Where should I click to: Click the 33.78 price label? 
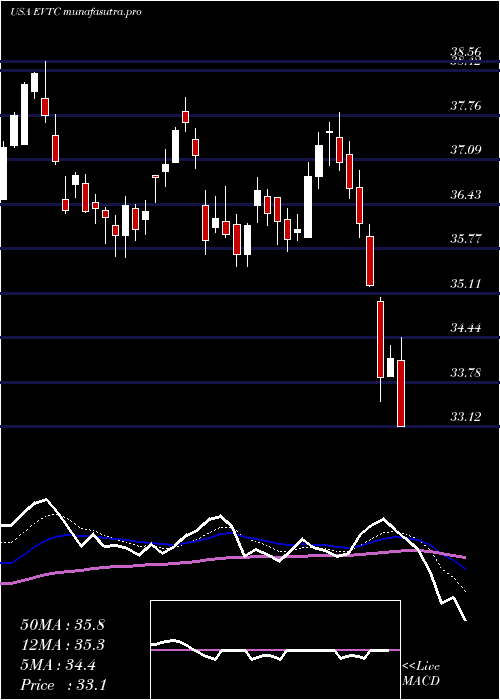tap(466, 372)
